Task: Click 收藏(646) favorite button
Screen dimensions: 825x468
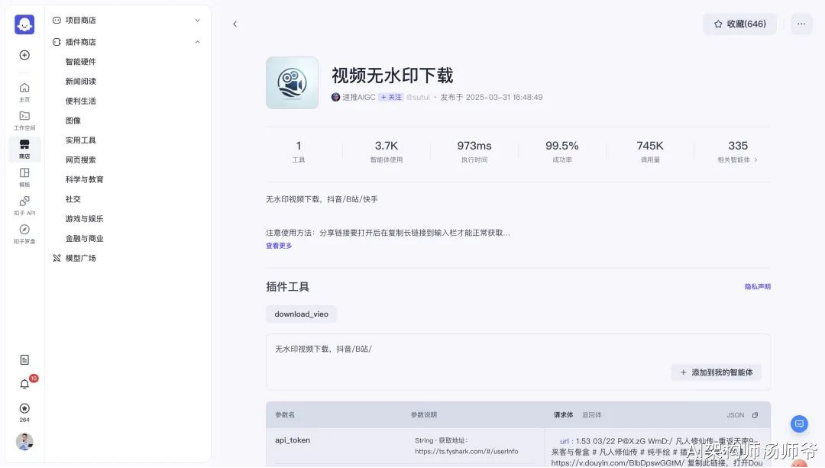Action: click(x=740, y=24)
